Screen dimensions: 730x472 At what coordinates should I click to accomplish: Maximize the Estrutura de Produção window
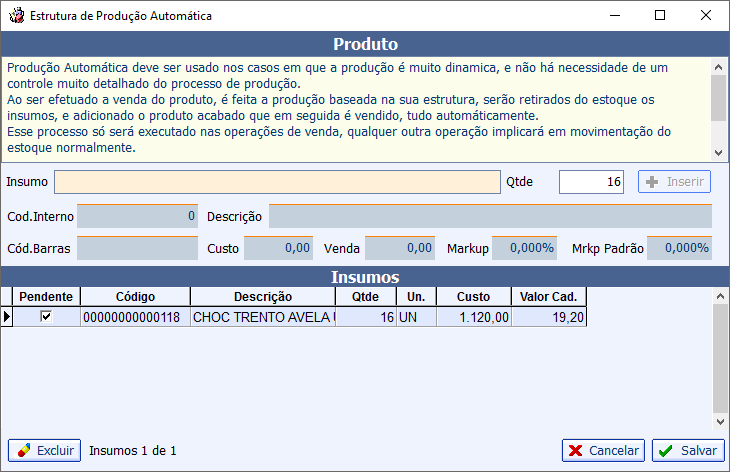[660, 16]
